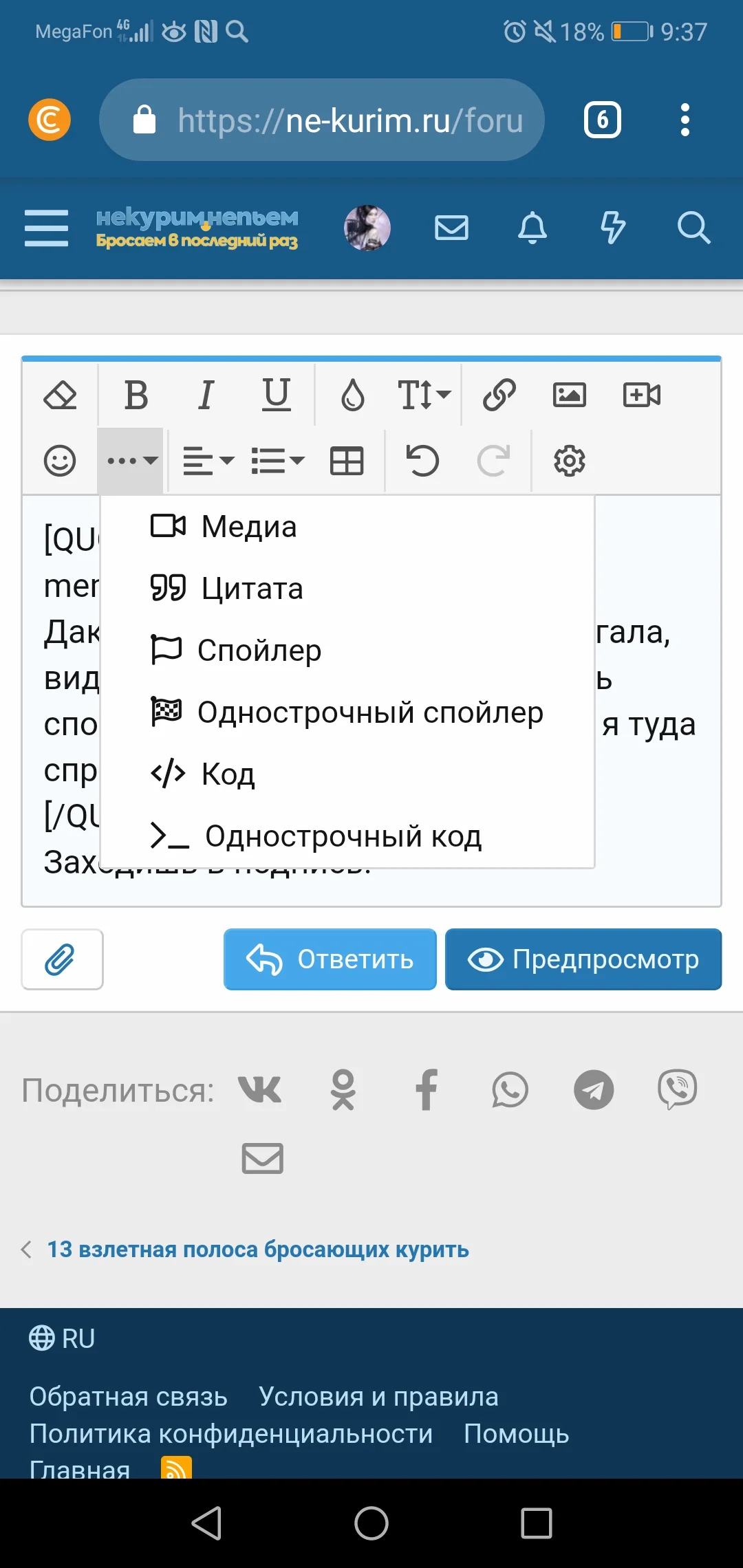Toggle italic formatting

(206, 395)
